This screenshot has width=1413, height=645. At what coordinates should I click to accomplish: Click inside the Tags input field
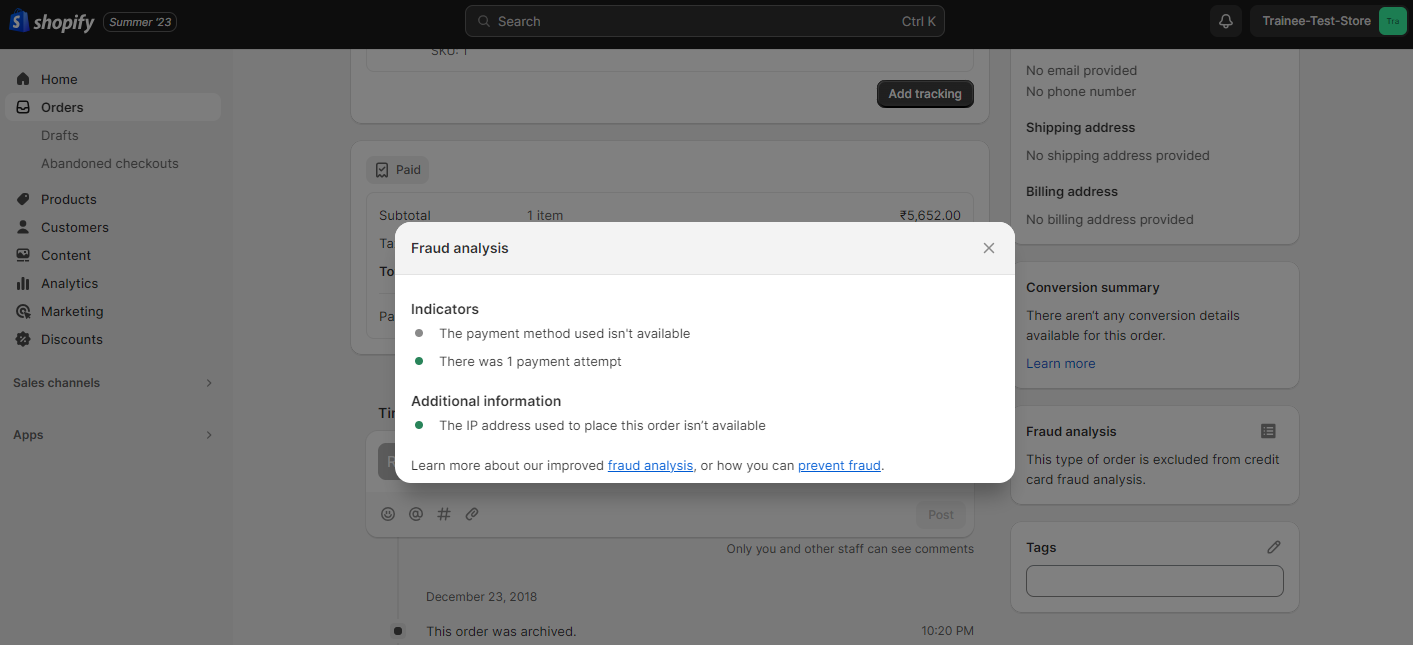click(x=1154, y=581)
